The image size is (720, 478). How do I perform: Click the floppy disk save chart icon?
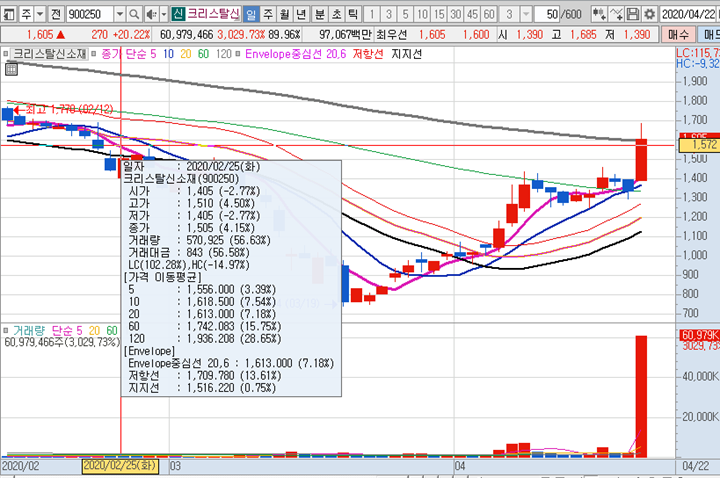coord(632,15)
